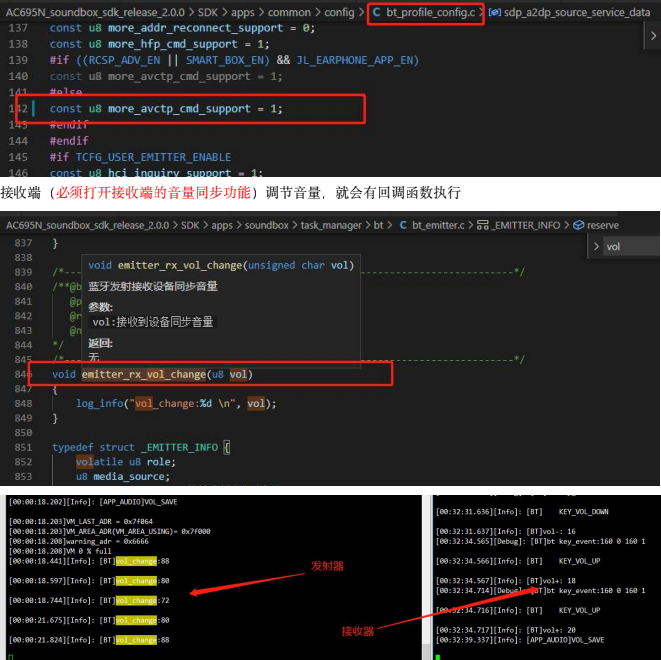661x660 pixels.
Task: Click the red text 必须打开接收端的音量同步功能
Action: (x=153, y=193)
